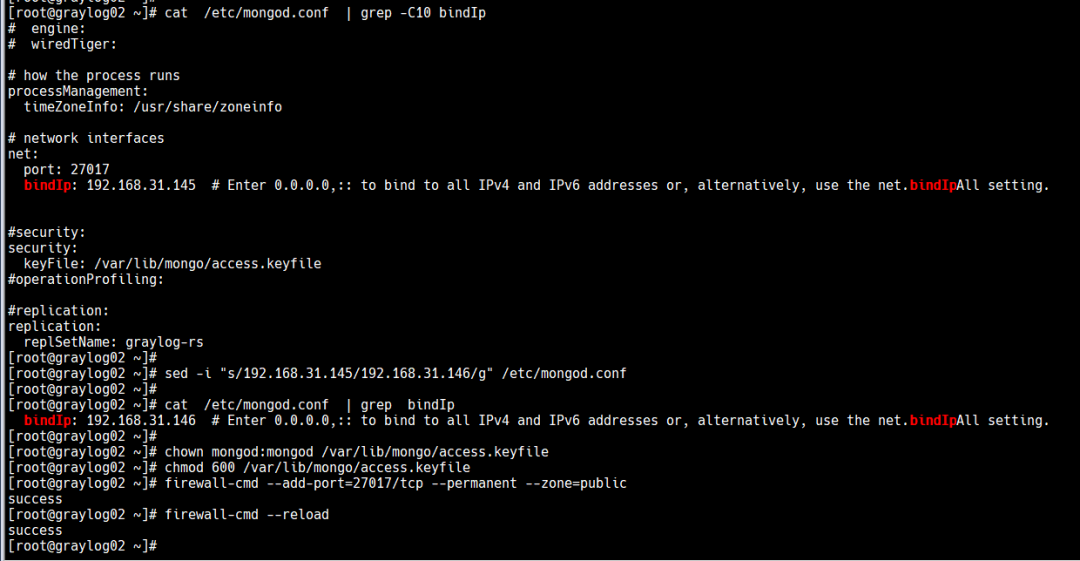
Task: Click the red bindIp text with 192.168.31.145
Action: [48, 185]
